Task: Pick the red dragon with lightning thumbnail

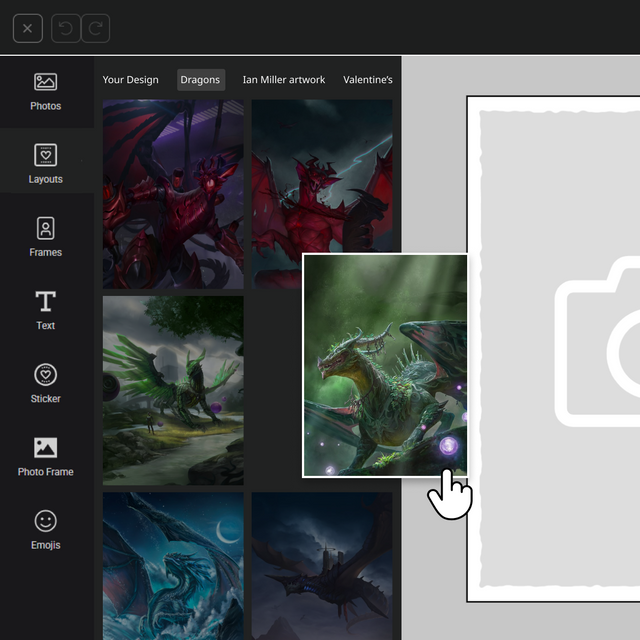Action: pos(322,176)
